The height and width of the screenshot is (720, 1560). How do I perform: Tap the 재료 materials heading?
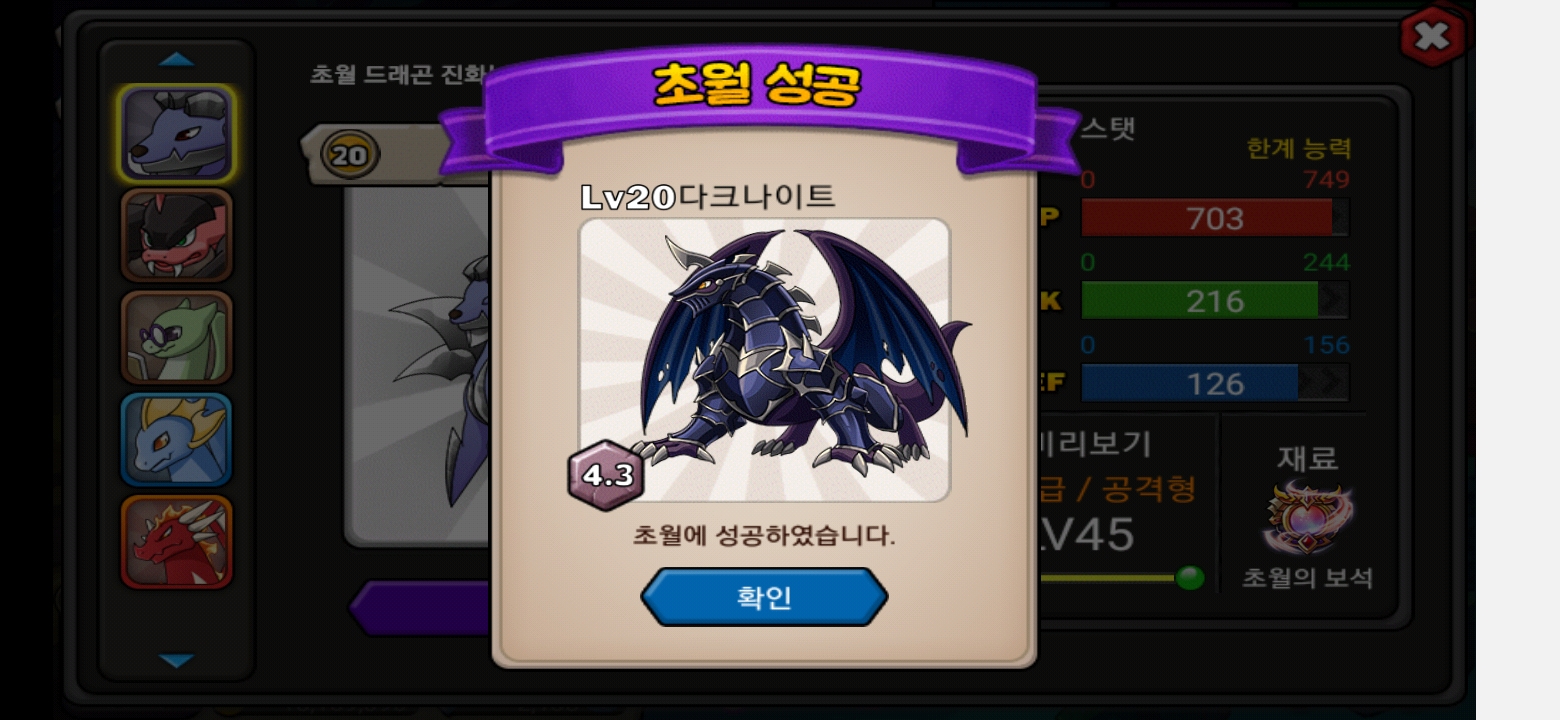[1307, 458]
